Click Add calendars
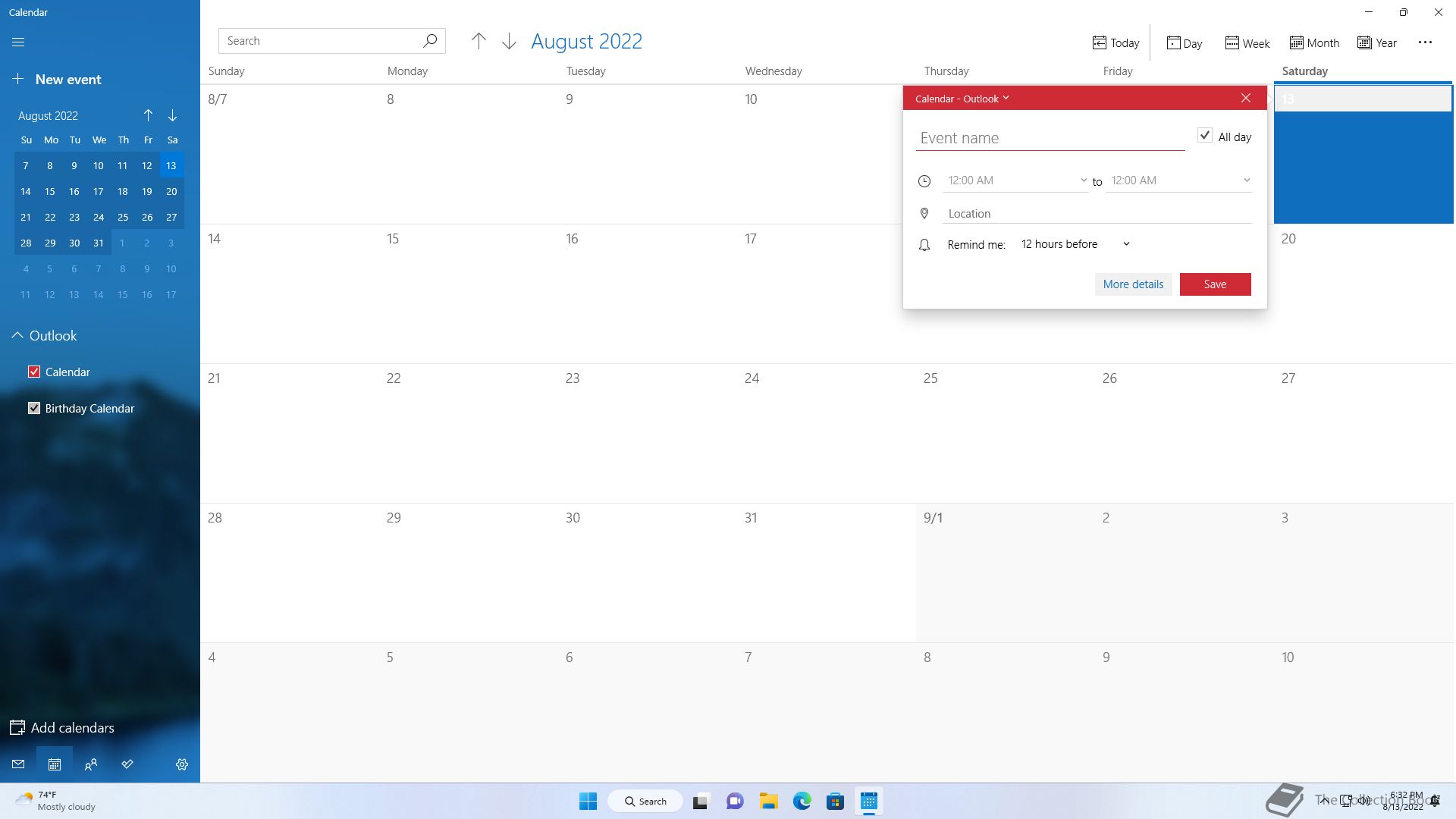The height and width of the screenshot is (819, 1456). tap(62, 728)
